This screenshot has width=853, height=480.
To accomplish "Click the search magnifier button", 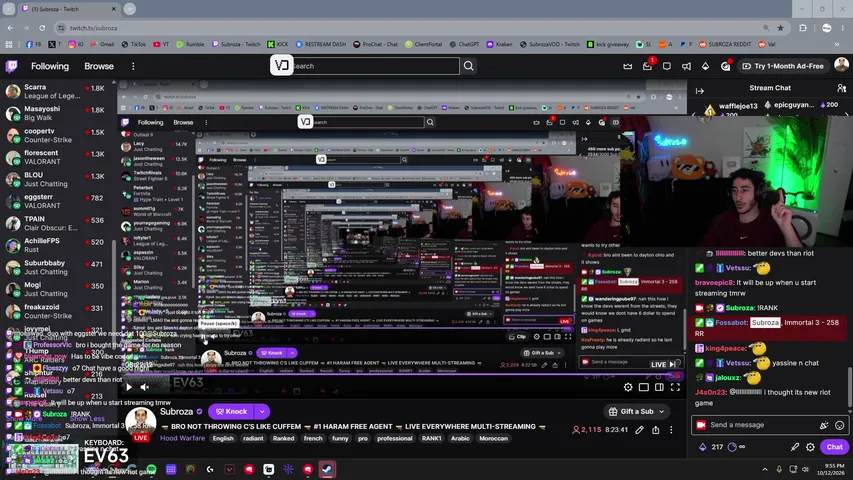I will [x=468, y=66].
